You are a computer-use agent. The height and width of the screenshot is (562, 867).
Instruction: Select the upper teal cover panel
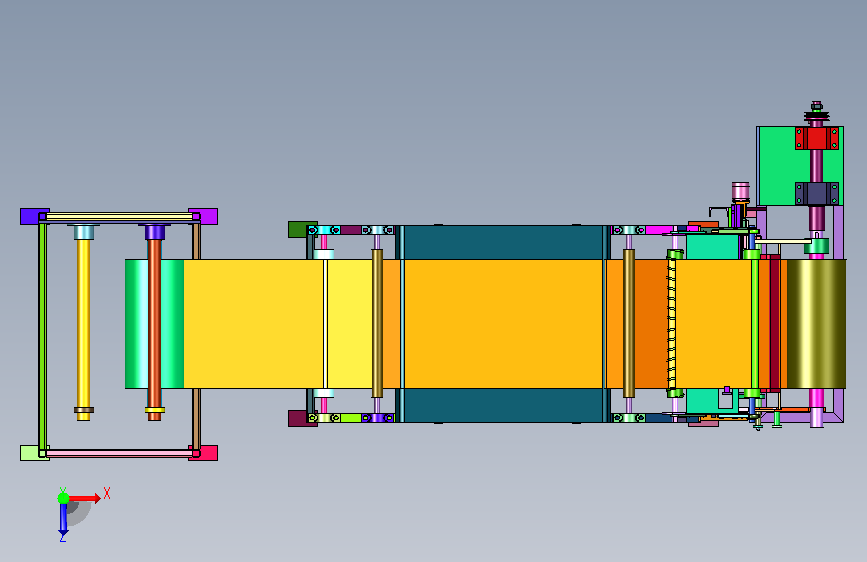pos(503,242)
